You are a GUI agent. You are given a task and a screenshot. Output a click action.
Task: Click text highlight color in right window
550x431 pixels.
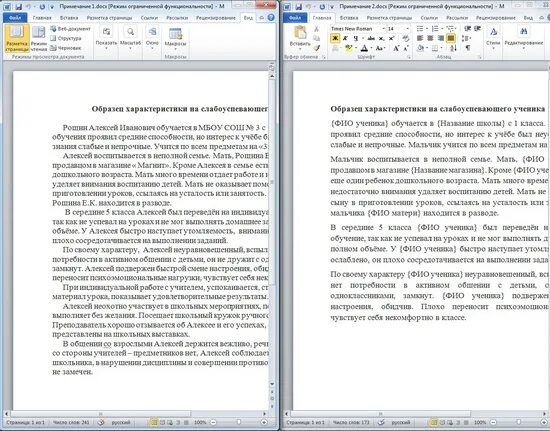click(x=348, y=48)
